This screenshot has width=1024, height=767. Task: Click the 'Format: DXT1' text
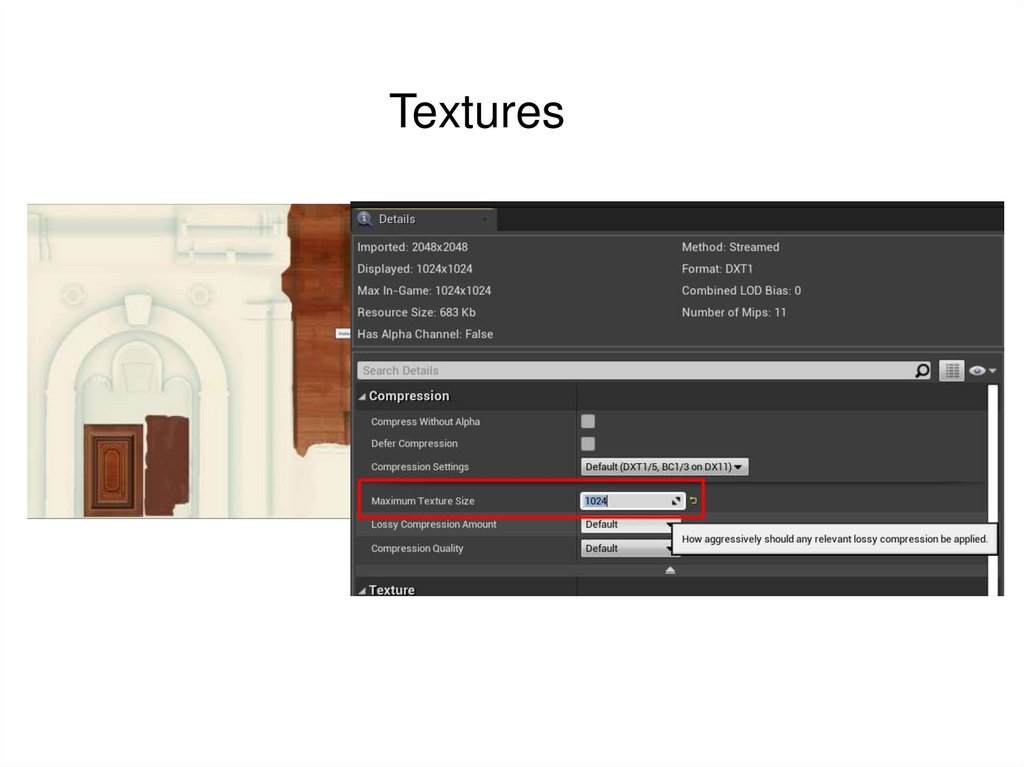click(717, 269)
